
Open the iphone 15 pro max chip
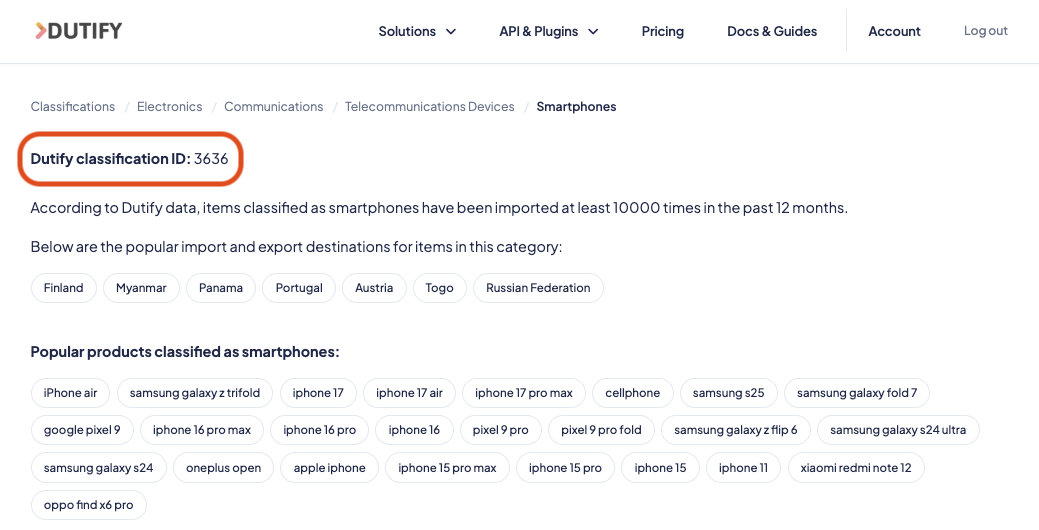click(447, 468)
